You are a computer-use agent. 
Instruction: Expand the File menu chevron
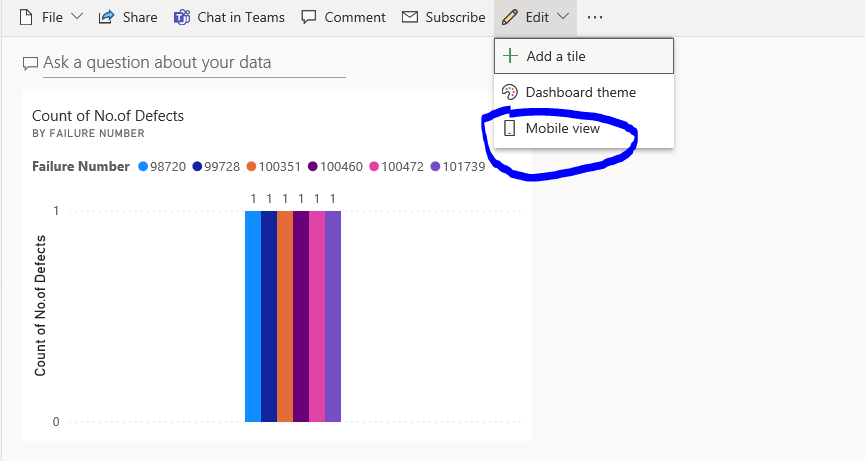(77, 17)
